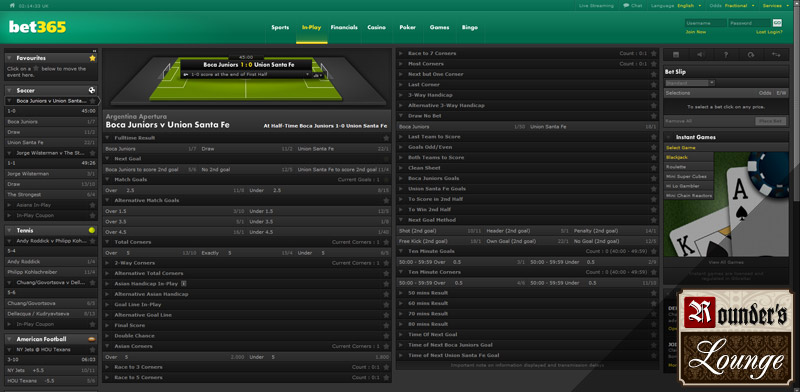Screen dimensions: 800x392
Task: Expand the Final Score market
Action: (130, 325)
